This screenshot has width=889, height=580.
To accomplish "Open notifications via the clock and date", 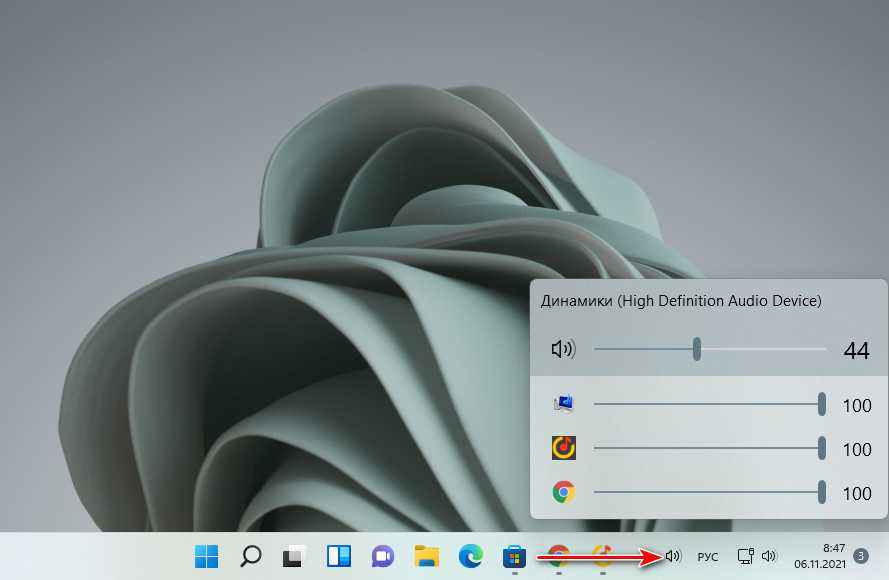I will tap(817, 556).
